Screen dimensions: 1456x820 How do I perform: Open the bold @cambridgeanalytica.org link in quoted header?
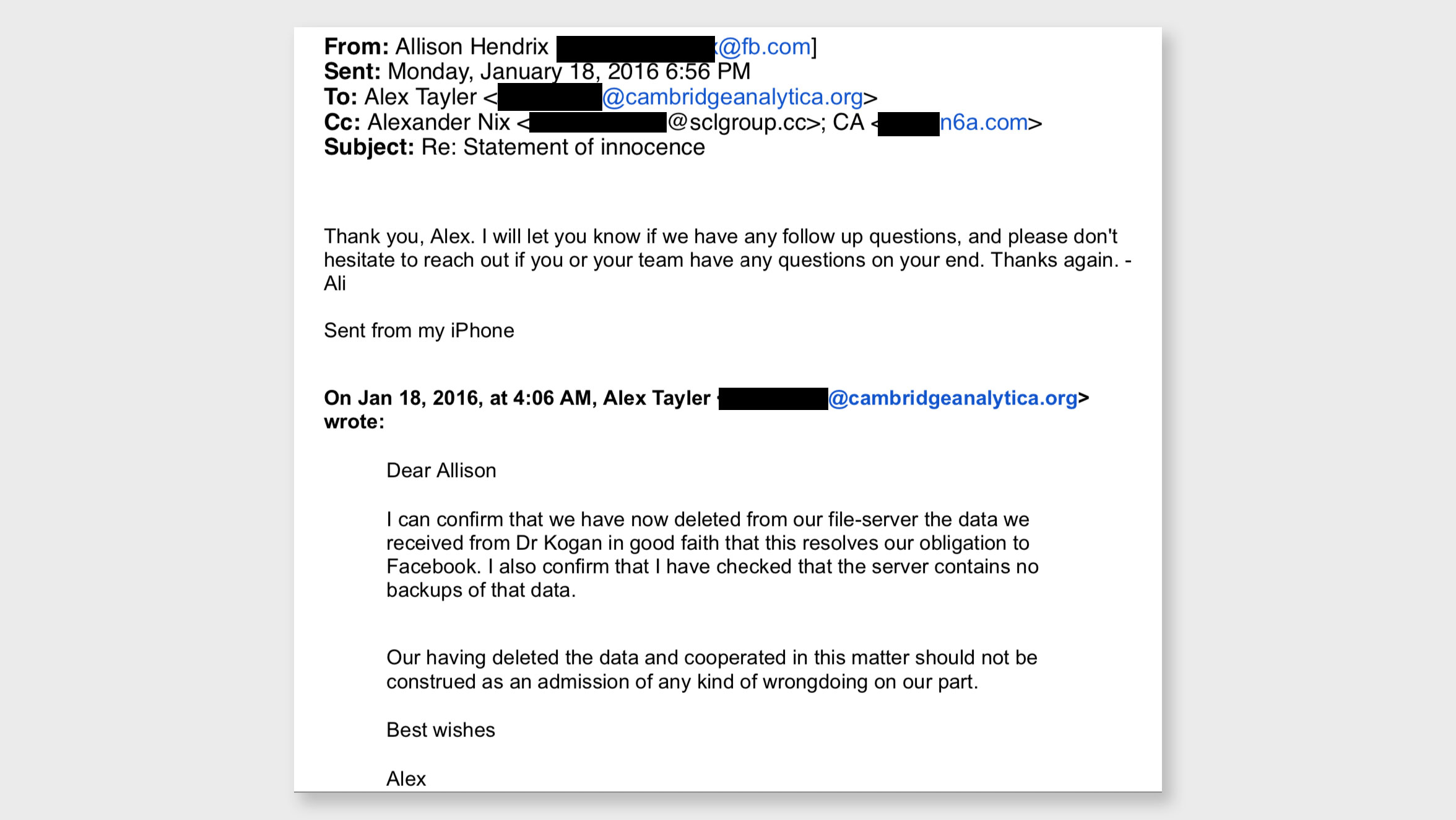coord(953,398)
